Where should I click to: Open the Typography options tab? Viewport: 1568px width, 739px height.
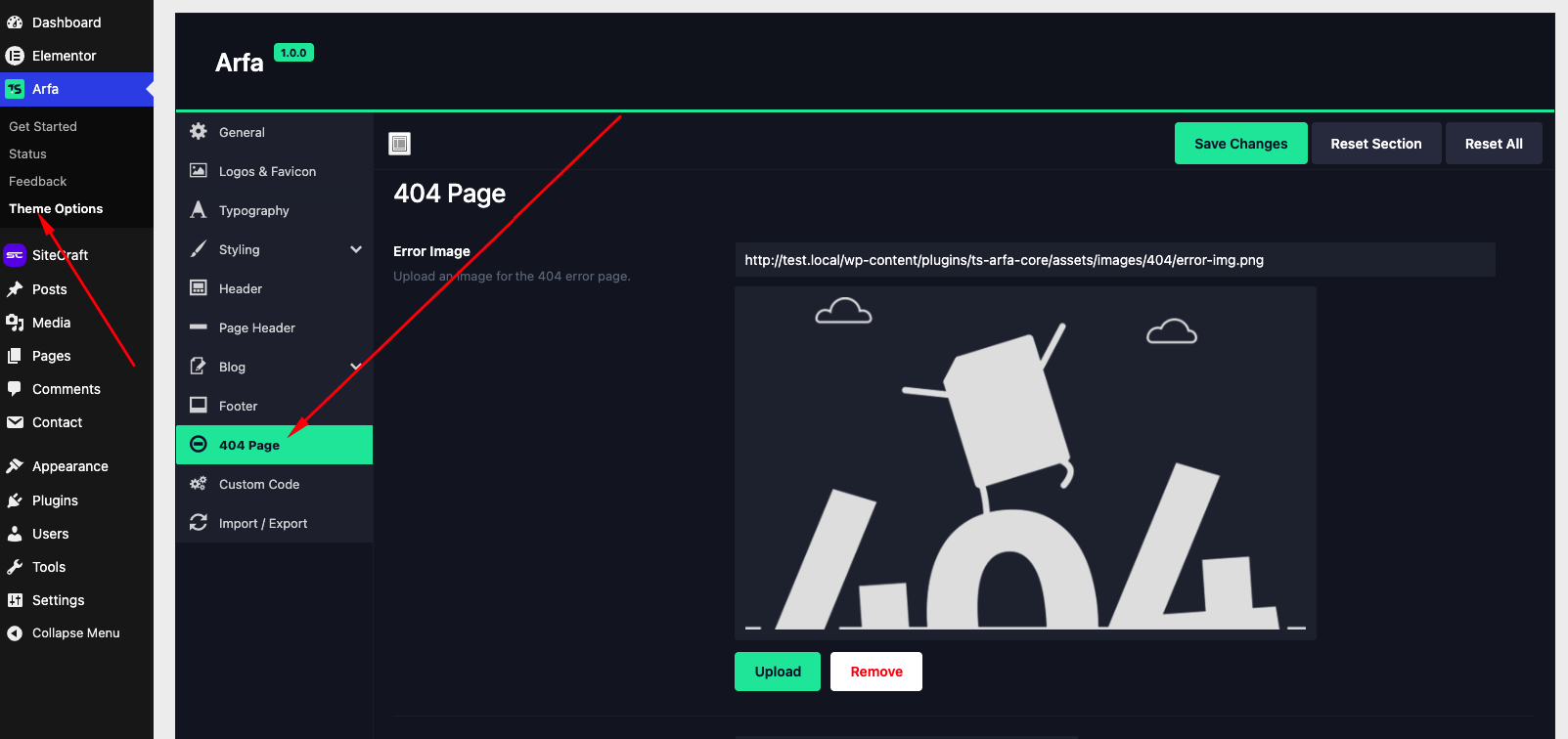274,210
